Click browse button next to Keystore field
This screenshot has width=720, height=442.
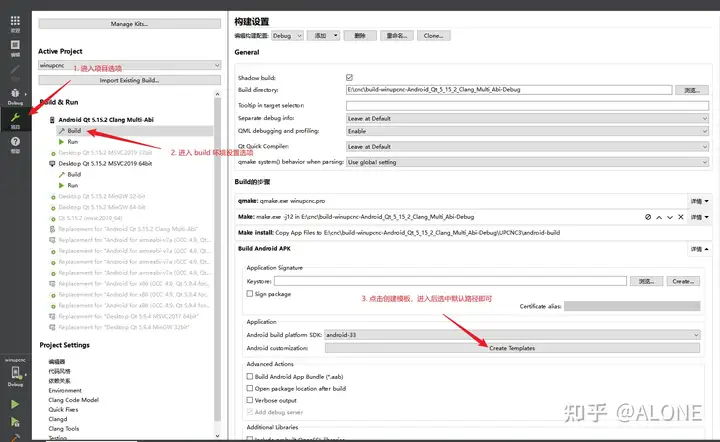pos(647,281)
